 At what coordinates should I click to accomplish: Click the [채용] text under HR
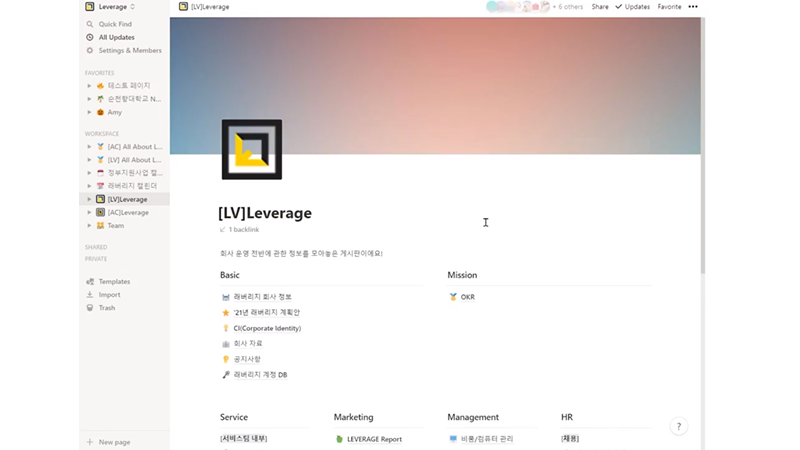click(x=570, y=439)
